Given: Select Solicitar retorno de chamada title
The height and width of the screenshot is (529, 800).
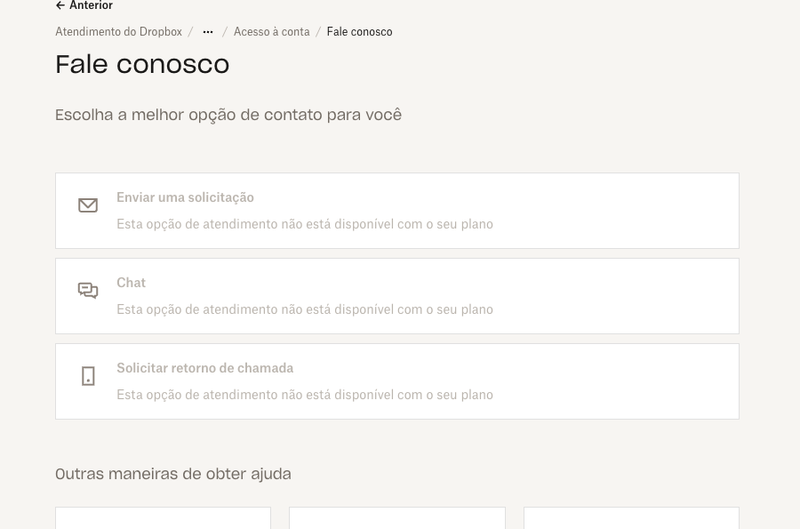Looking at the screenshot, I should (205, 368).
